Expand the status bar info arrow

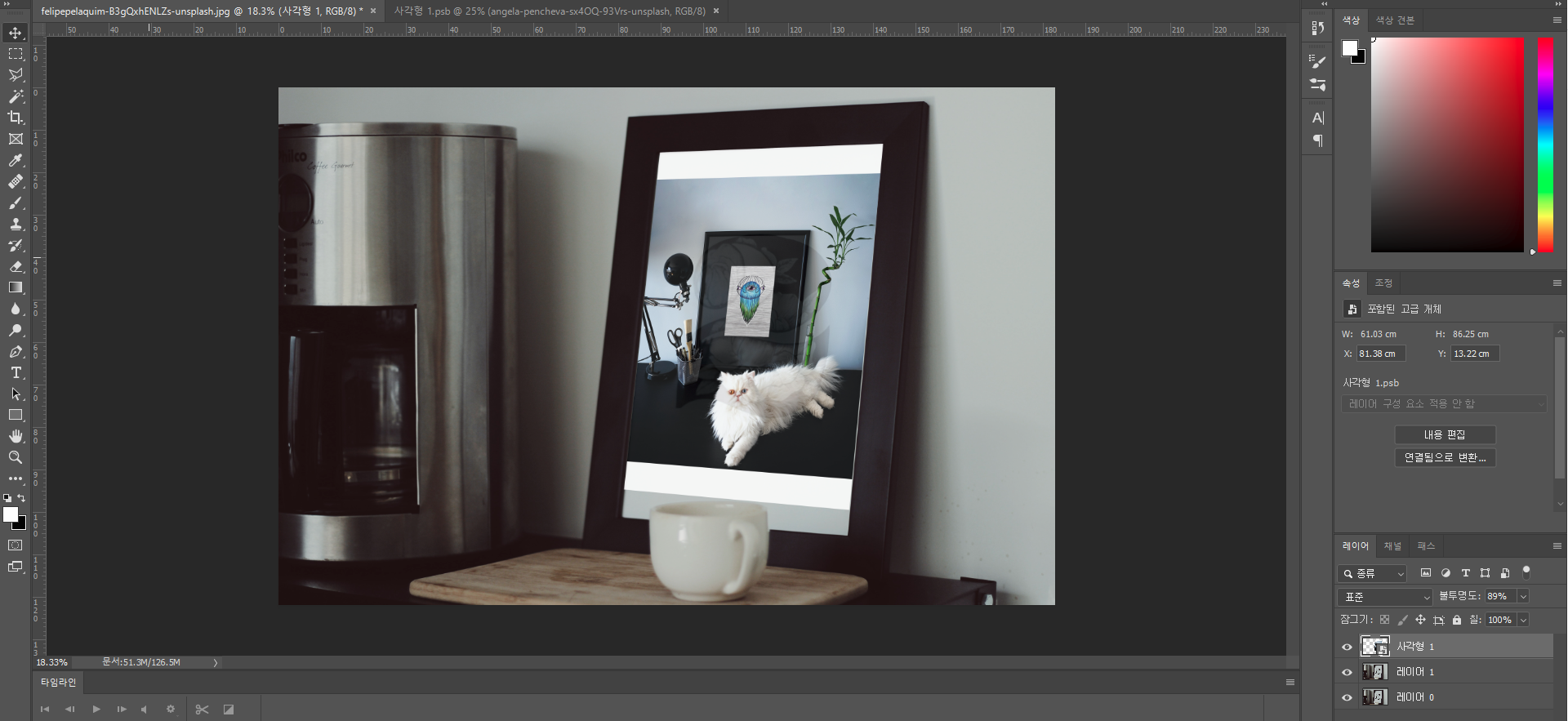(x=216, y=663)
